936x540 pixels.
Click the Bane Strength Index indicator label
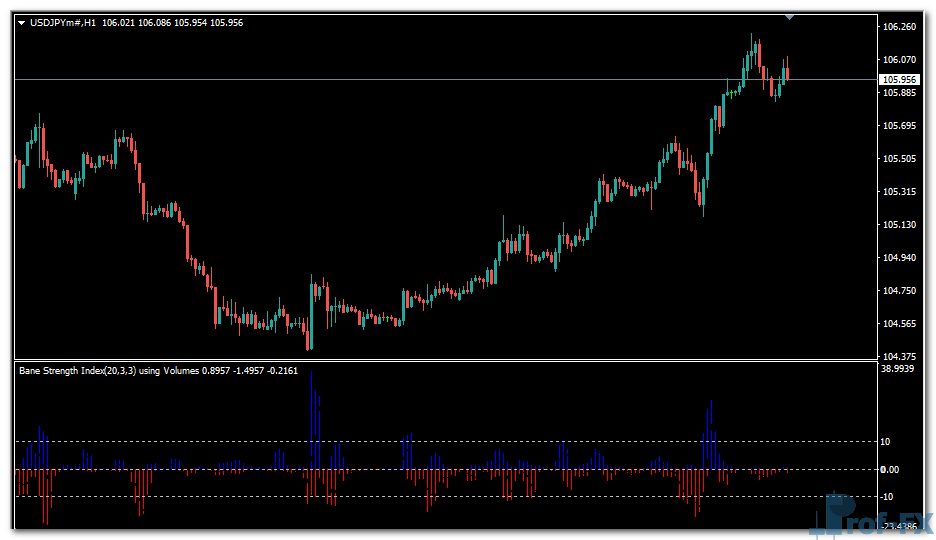click(109, 370)
